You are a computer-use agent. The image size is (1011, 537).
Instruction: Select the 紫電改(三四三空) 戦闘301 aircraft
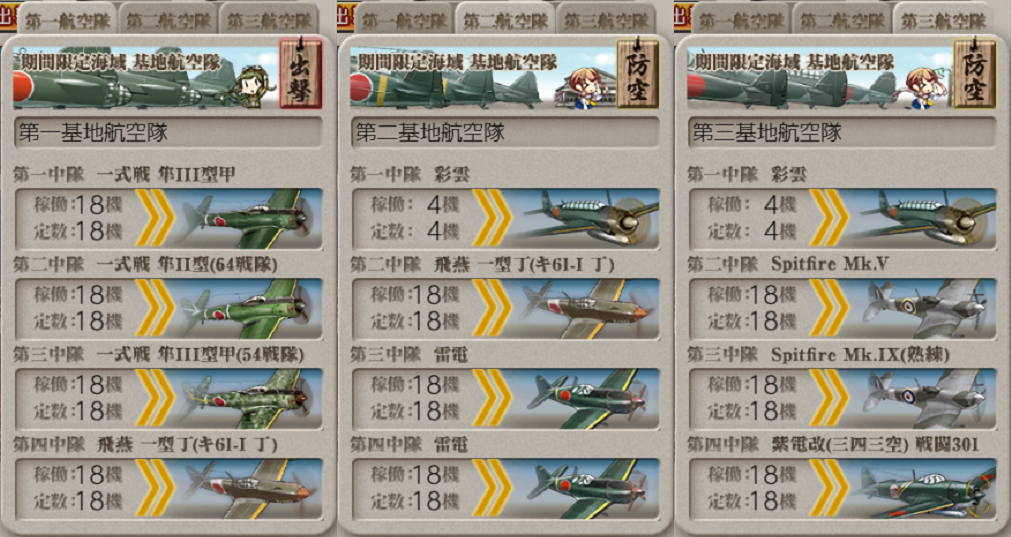click(x=923, y=489)
